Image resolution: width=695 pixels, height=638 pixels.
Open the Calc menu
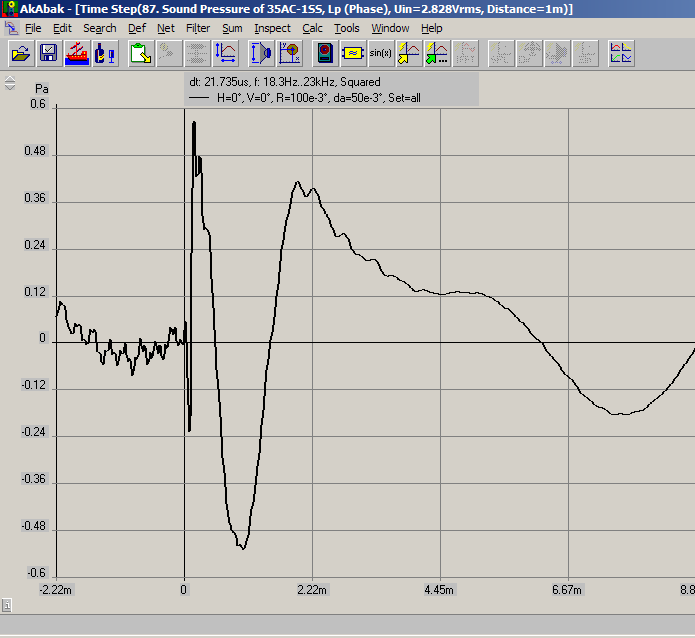312,28
